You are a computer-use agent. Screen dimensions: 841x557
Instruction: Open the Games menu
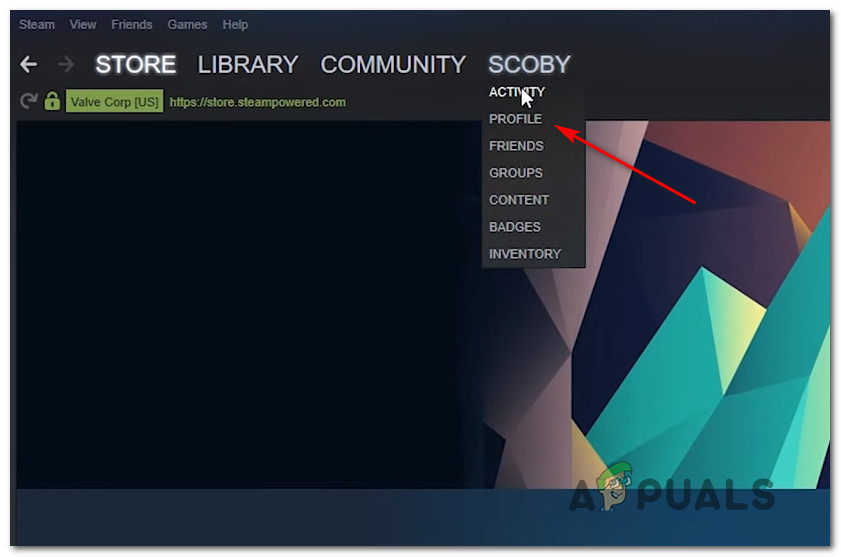187,25
